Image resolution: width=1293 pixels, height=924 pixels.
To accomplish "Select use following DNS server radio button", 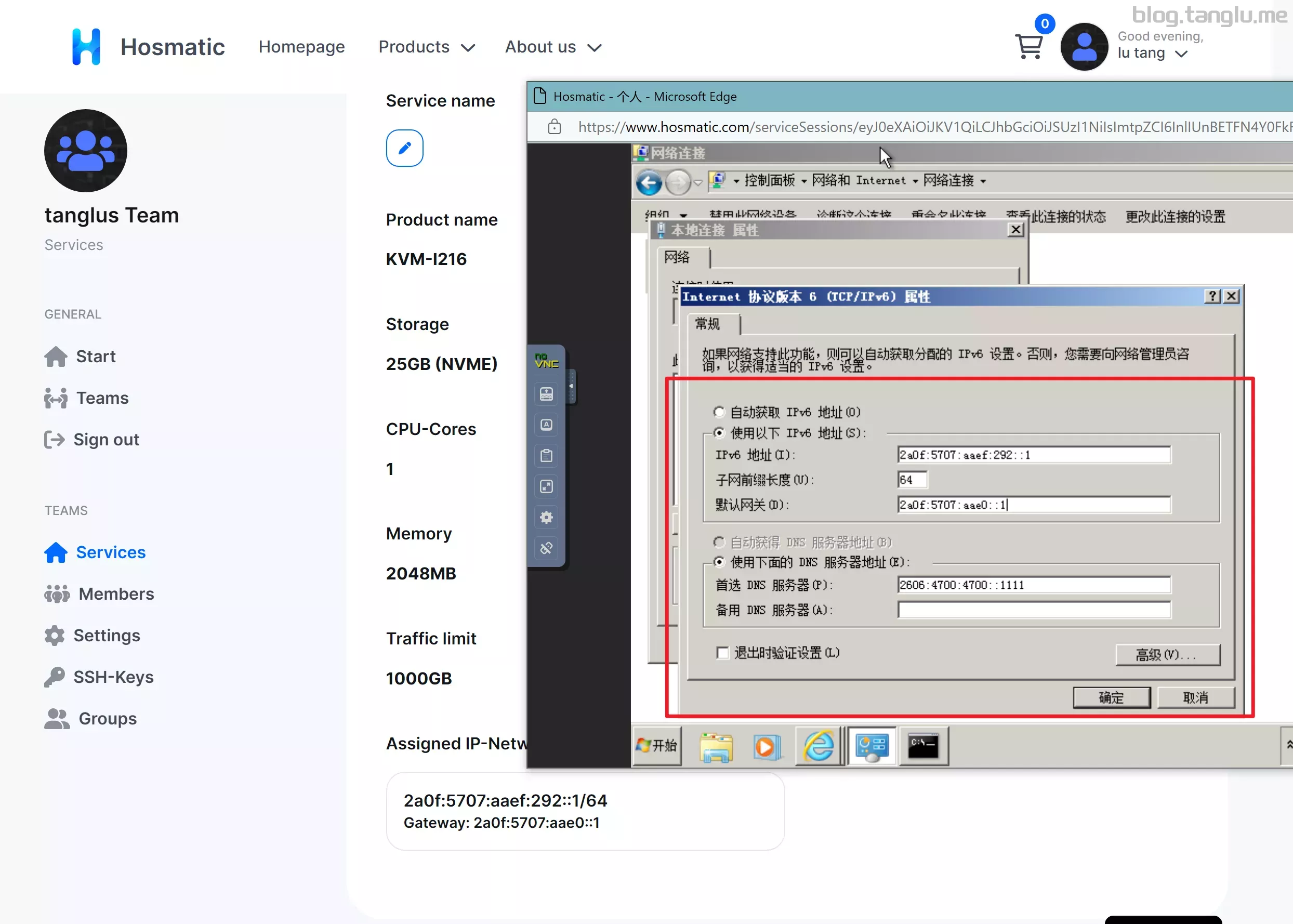I will [x=720, y=562].
